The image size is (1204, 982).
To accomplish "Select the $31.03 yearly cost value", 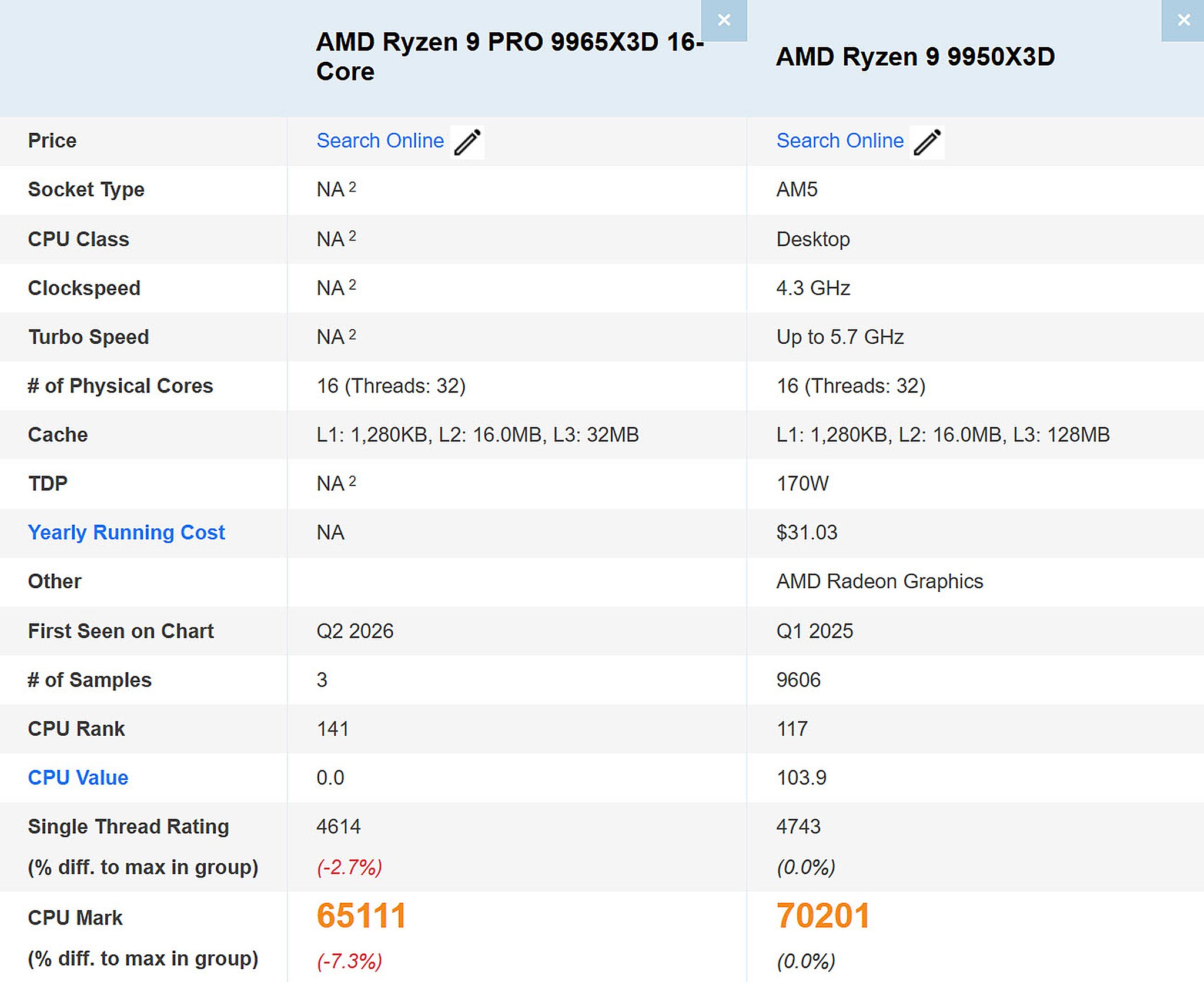I will [807, 532].
